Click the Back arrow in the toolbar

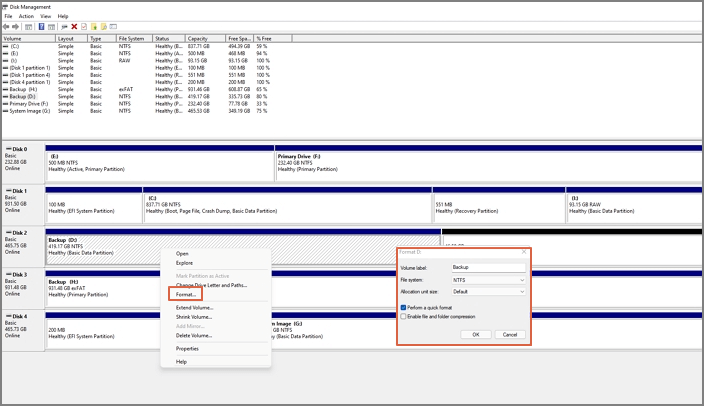click(x=7, y=27)
